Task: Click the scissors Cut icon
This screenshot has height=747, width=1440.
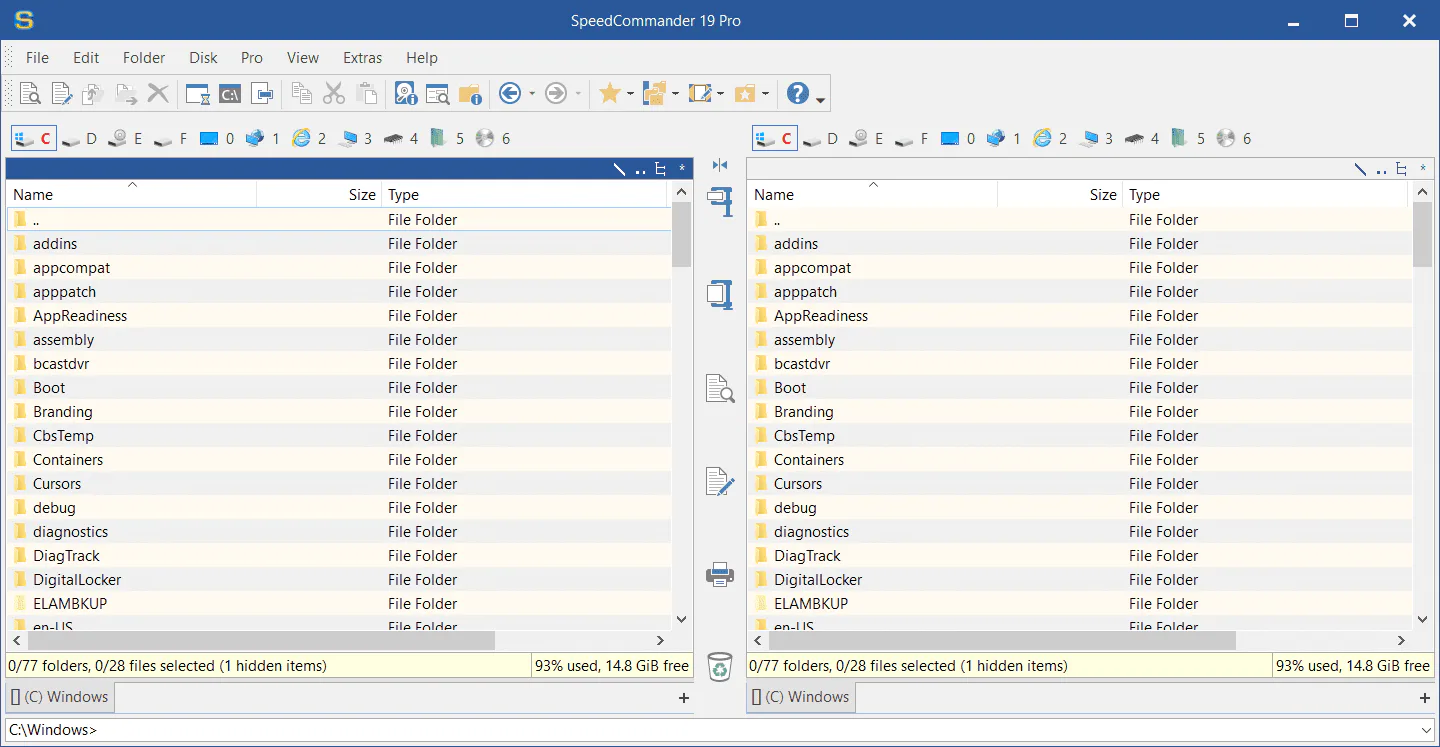Action: 334,94
